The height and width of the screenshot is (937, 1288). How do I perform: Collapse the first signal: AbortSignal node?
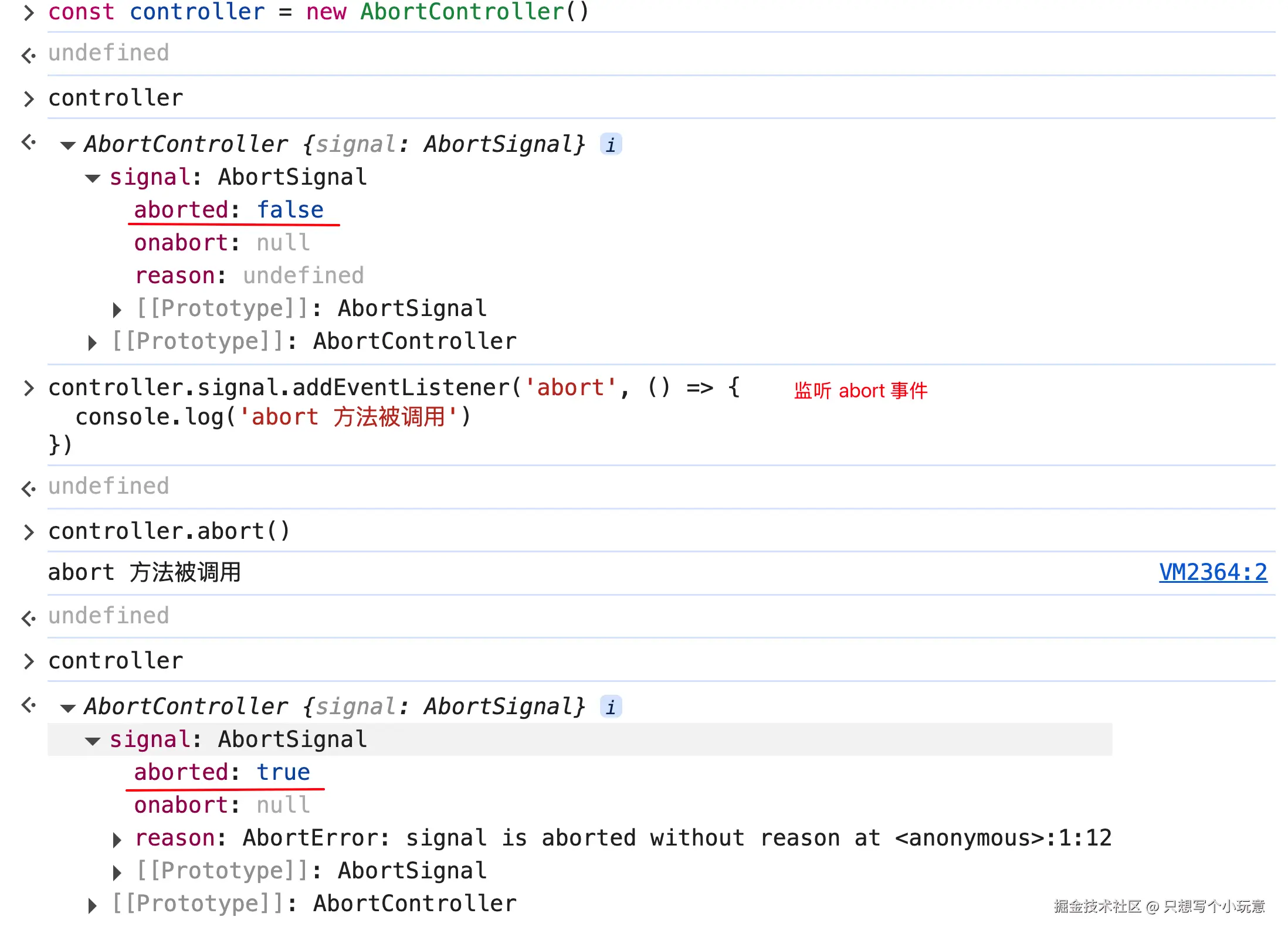point(93,178)
